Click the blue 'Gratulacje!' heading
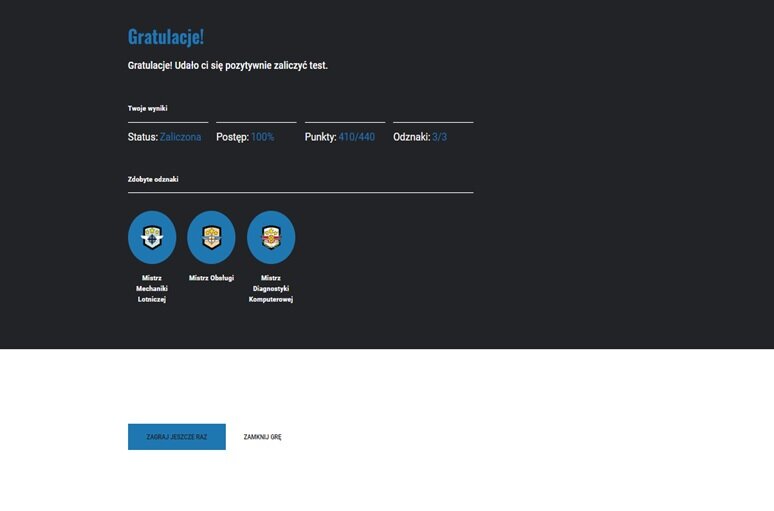 [x=165, y=37]
